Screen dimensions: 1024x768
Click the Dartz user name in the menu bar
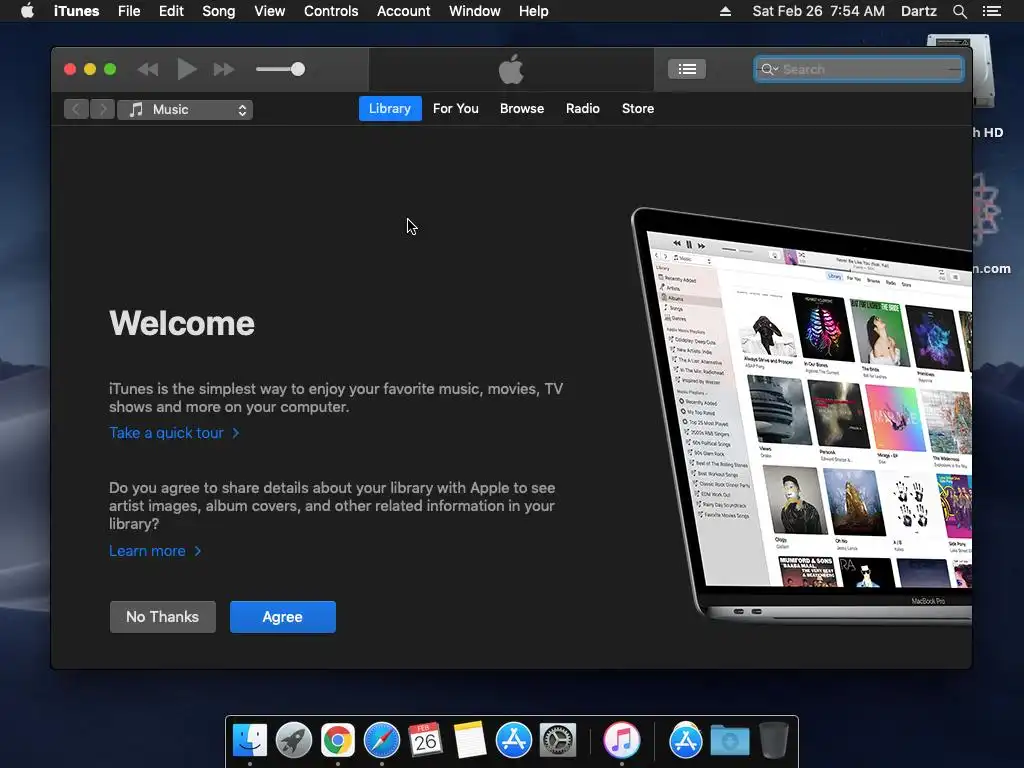point(918,11)
